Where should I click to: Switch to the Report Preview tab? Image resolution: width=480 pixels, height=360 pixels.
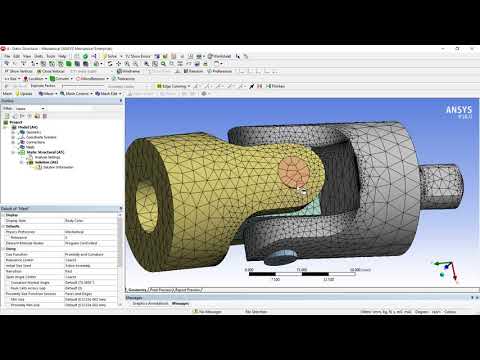[187, 290]
